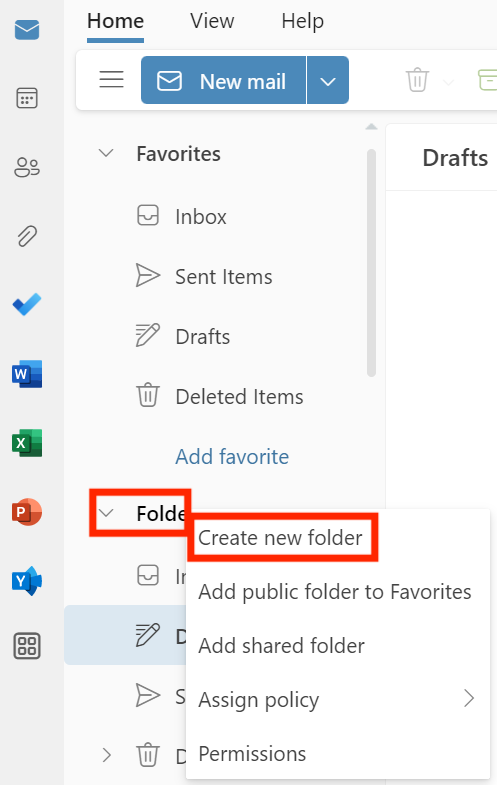Launch the Word app icon
The width and height of the screenshot is (497, 785).
point(27,374)
